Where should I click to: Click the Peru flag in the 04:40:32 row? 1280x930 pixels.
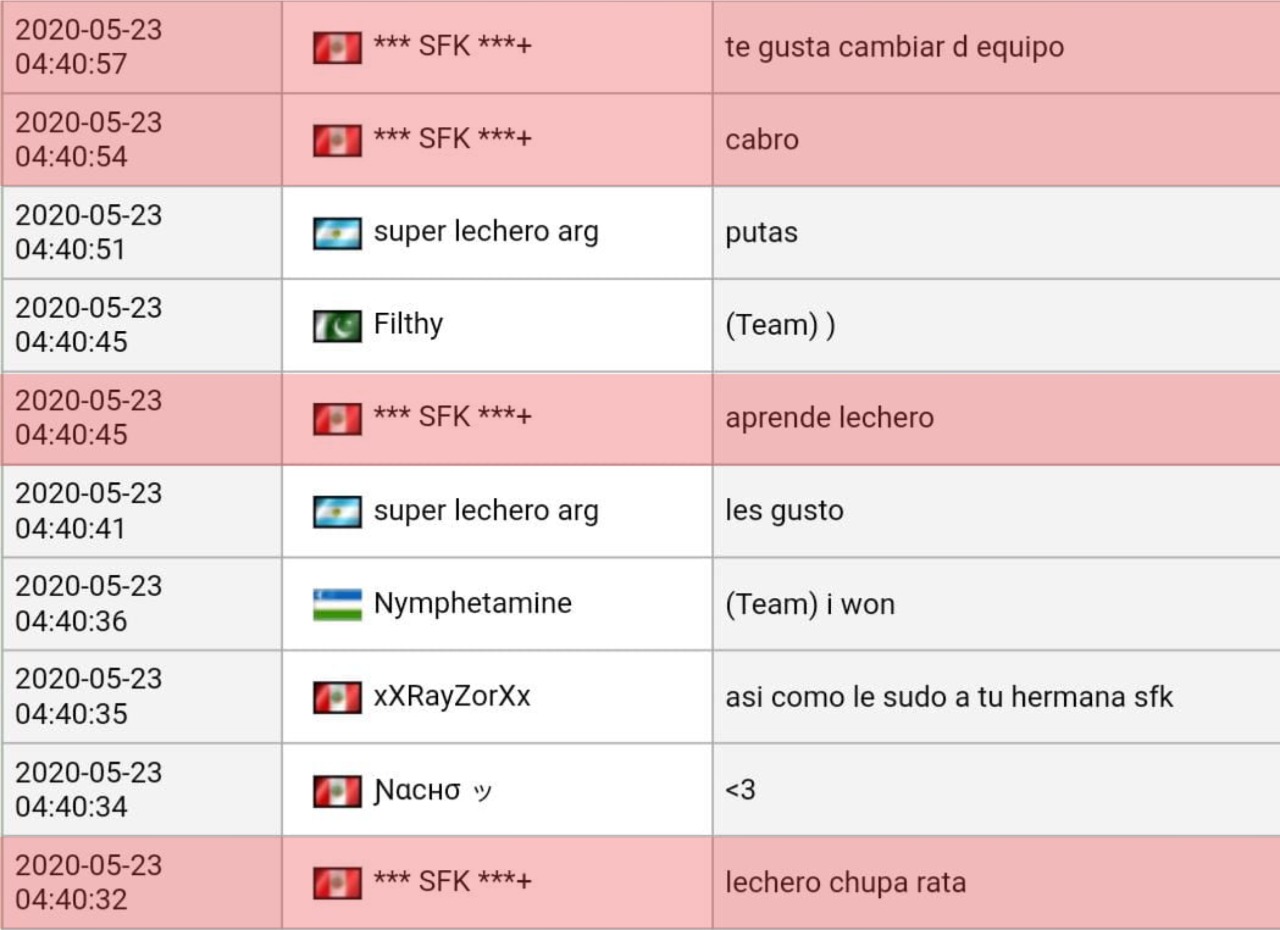pos(337,883)
